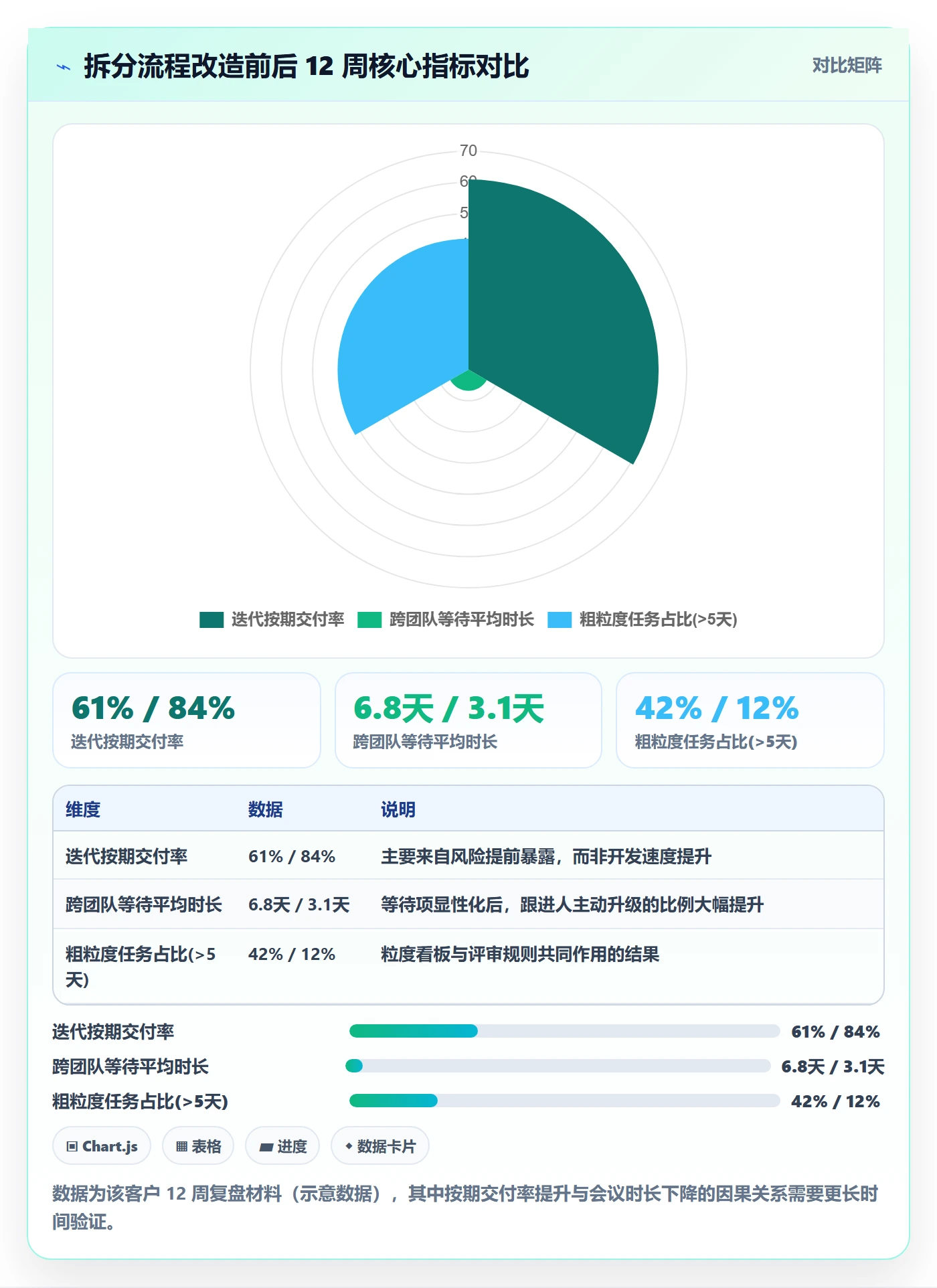Click the 维度 column header
Viewport: 937px width, 1288px height.
click(83, 809)
